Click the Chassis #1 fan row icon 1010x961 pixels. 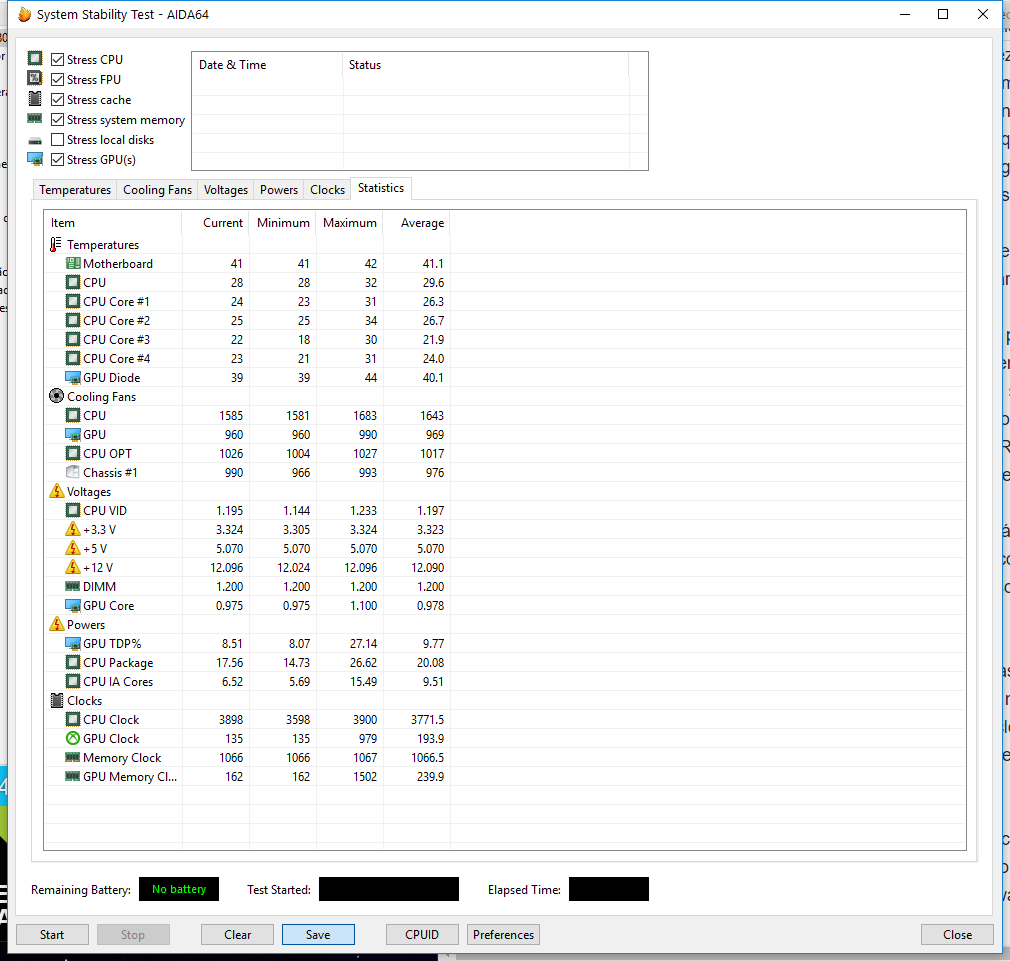(x=73, y=472)
